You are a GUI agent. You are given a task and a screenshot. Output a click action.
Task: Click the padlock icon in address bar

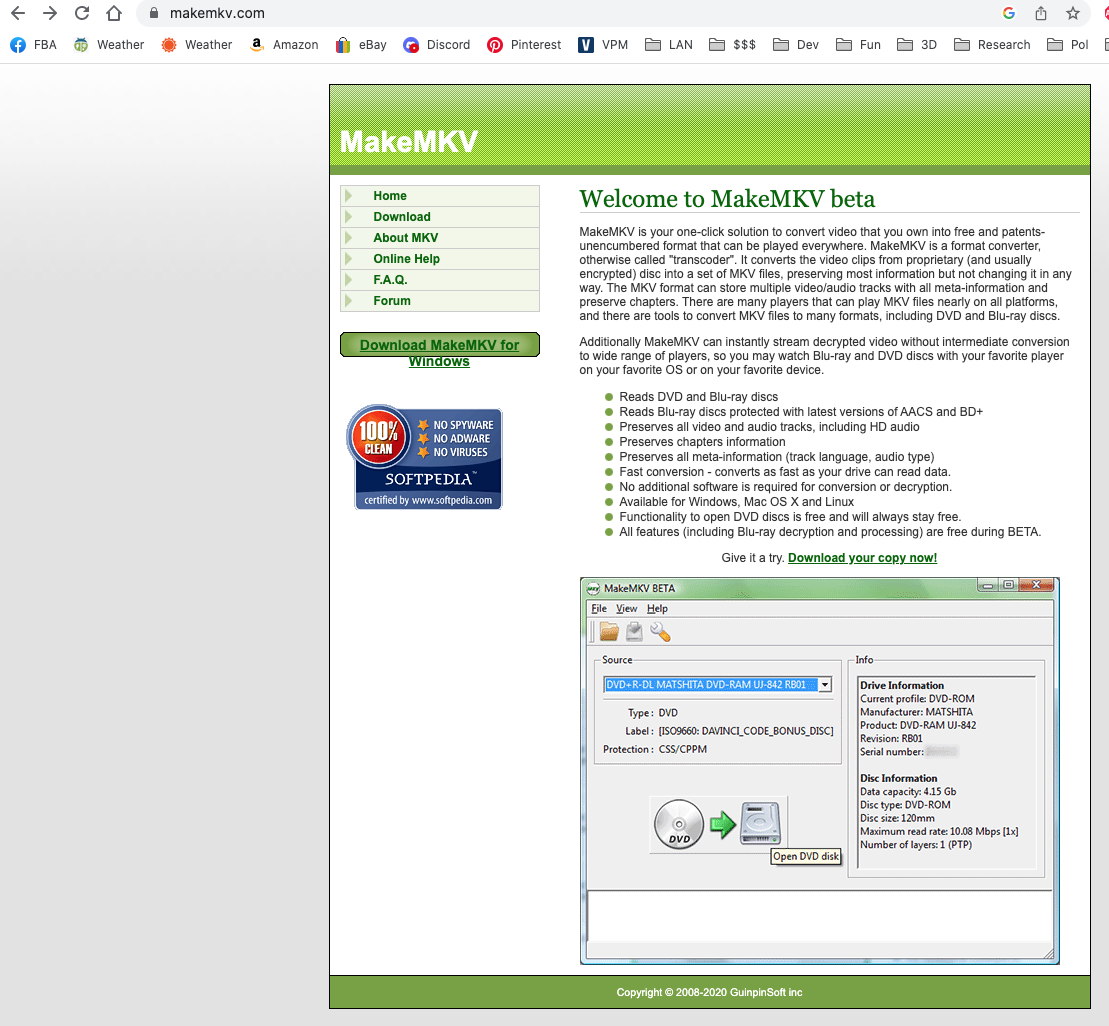click(153, 13)
